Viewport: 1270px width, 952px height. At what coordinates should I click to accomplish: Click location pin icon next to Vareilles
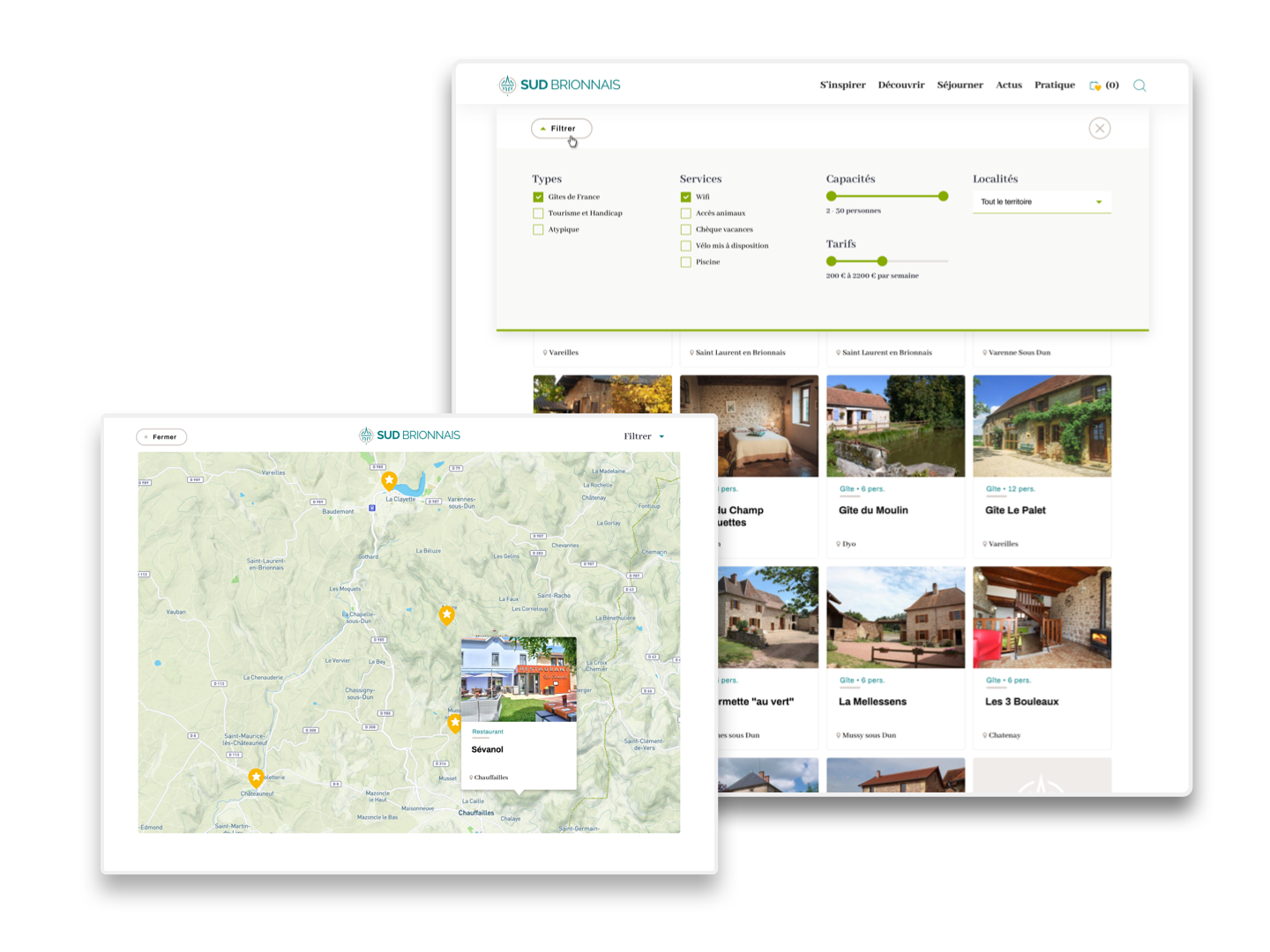click(545, 353)
